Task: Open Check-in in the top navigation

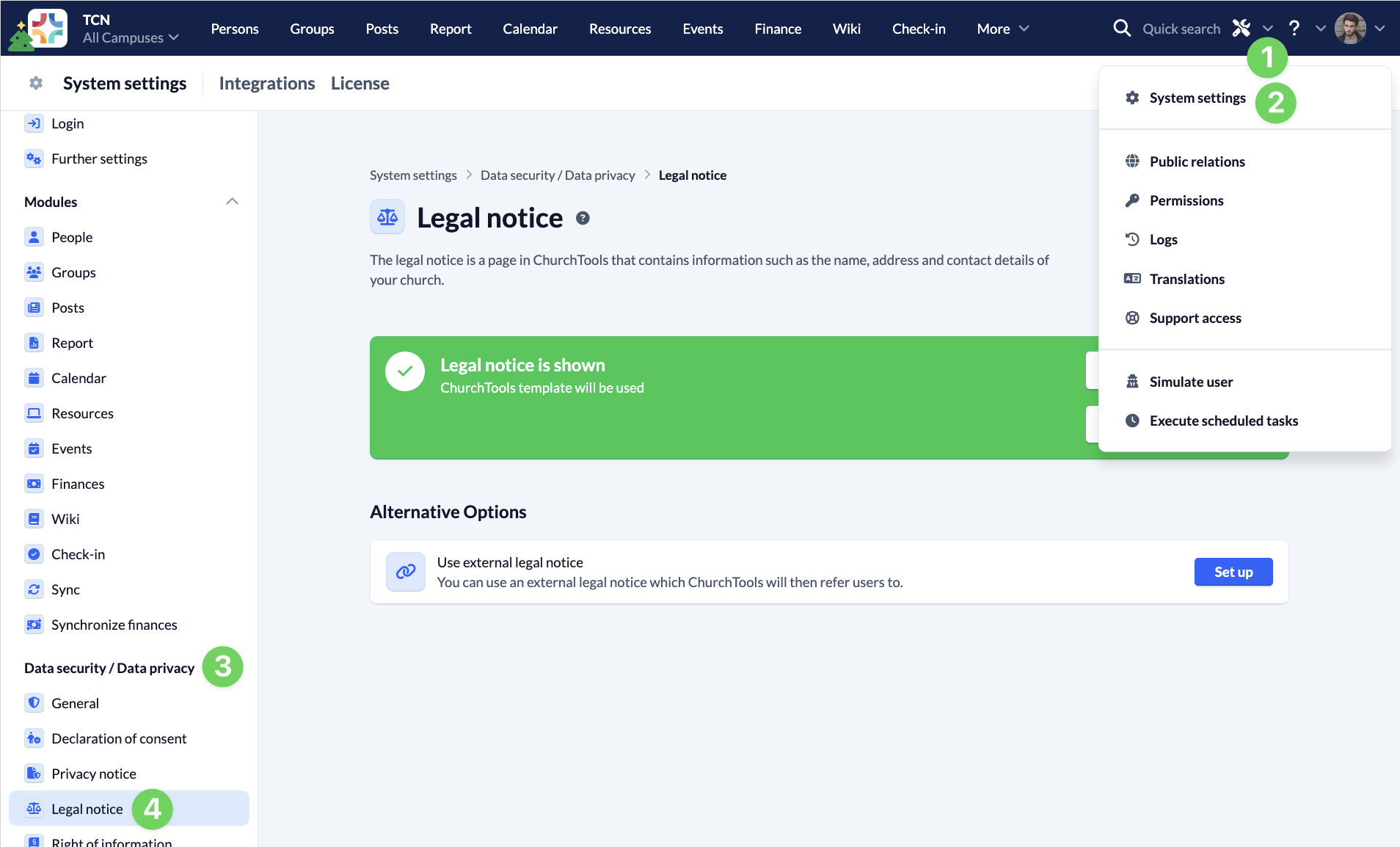Action: pyautogui.click(x=919, y=29)
